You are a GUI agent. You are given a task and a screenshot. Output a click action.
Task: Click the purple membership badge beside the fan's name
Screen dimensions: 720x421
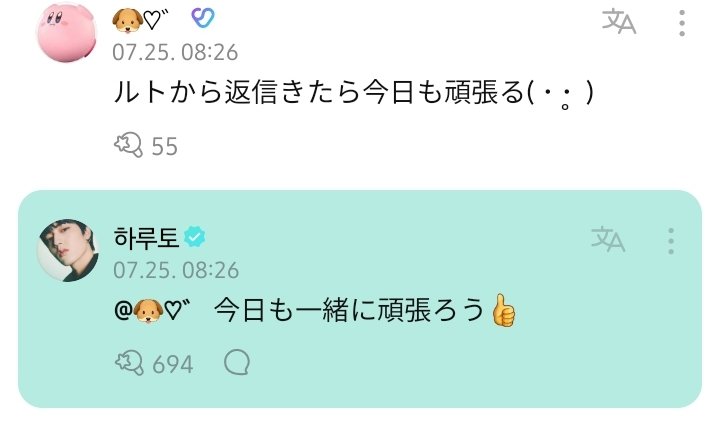[x=202, y=19]
